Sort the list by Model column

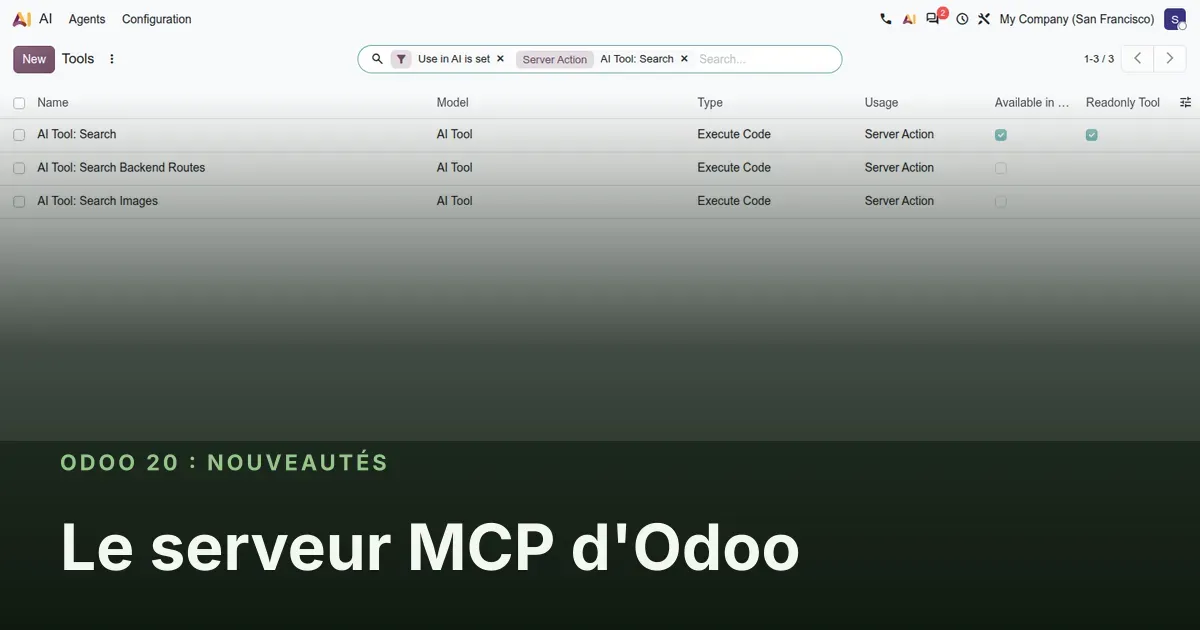(453, 102)
